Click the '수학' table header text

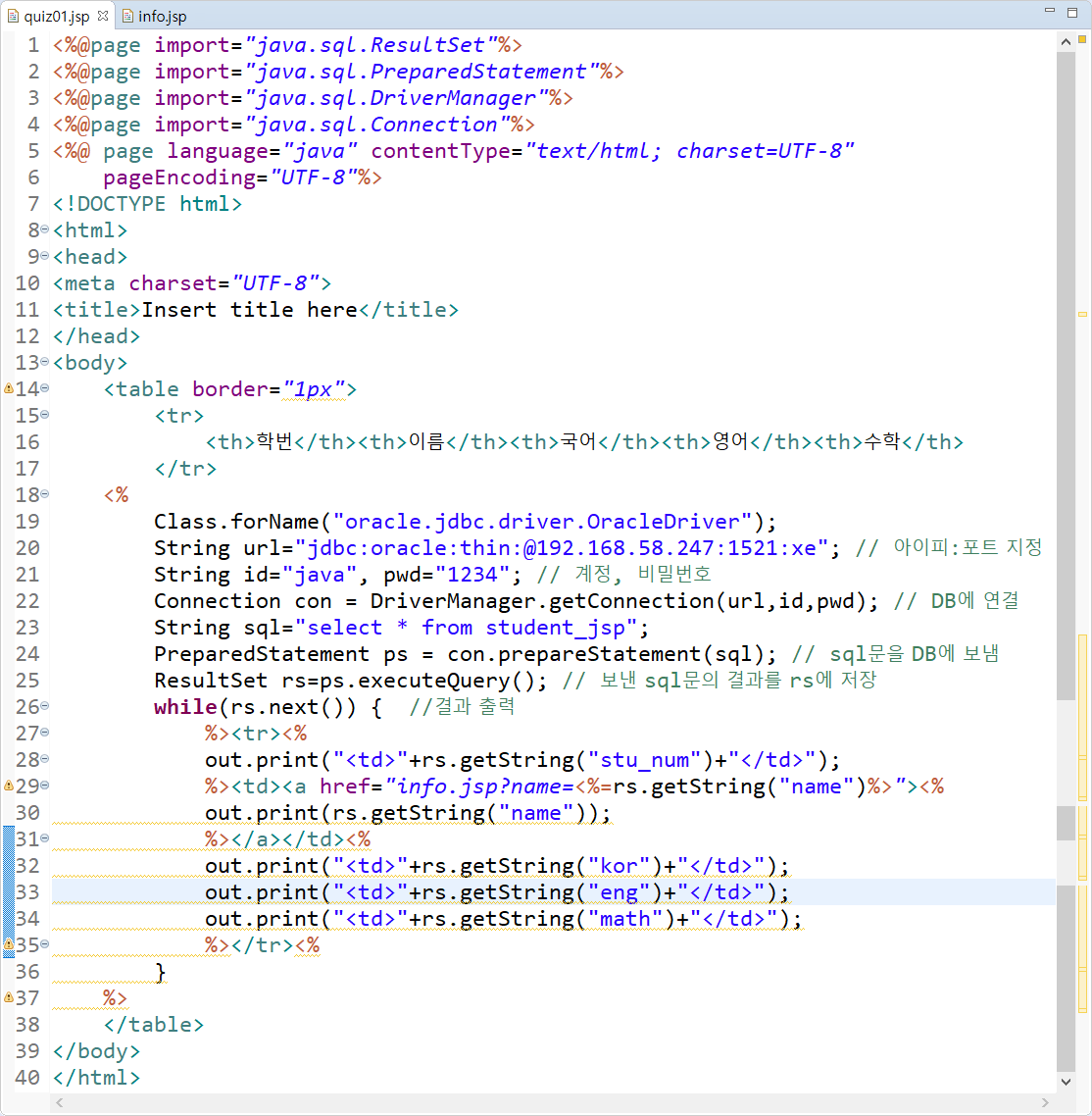[x=882, y=441]
